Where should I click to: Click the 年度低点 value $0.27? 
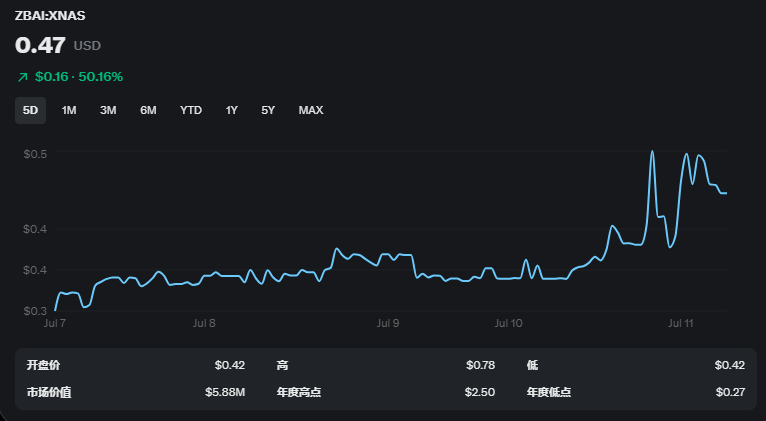730,392
